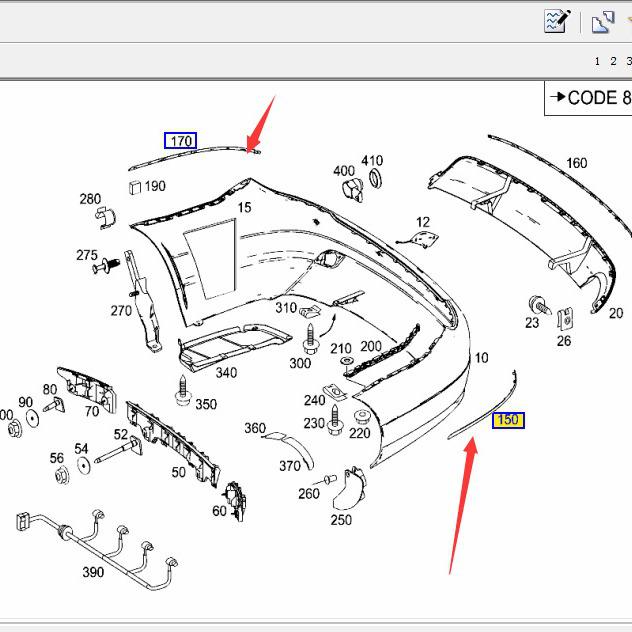Click the duplicate pages toolbar icon

[x=602, y=21]
